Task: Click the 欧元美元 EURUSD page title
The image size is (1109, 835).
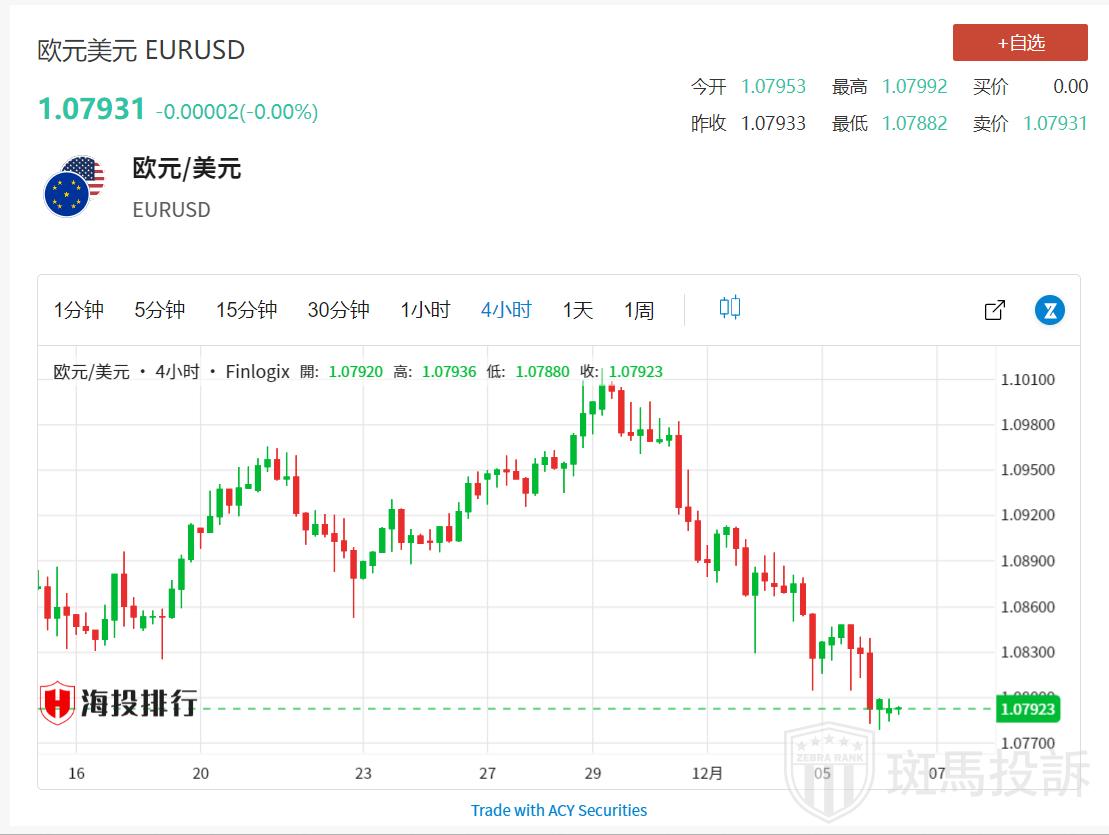Action: (x=141, y=50)
